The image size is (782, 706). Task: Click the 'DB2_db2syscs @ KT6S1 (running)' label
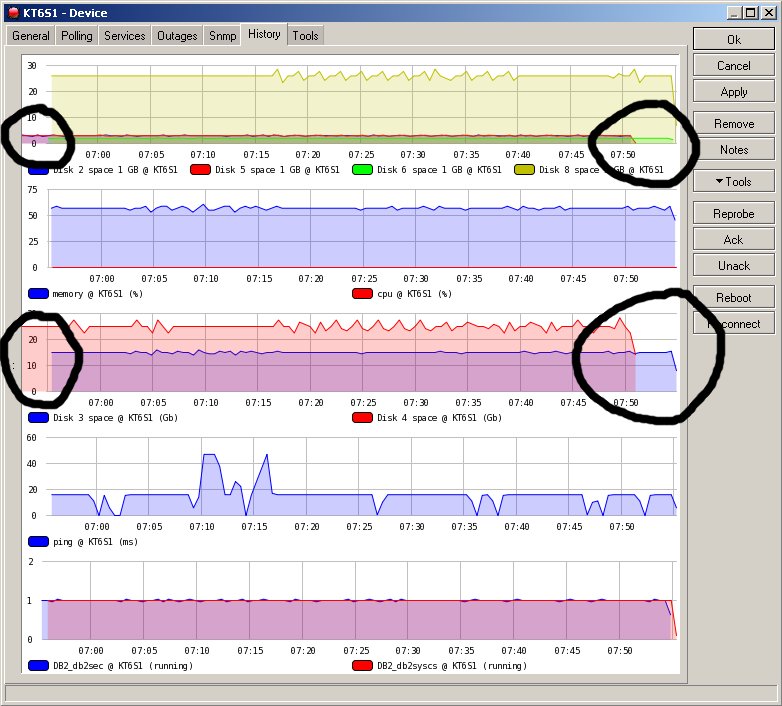coord(452,666)
